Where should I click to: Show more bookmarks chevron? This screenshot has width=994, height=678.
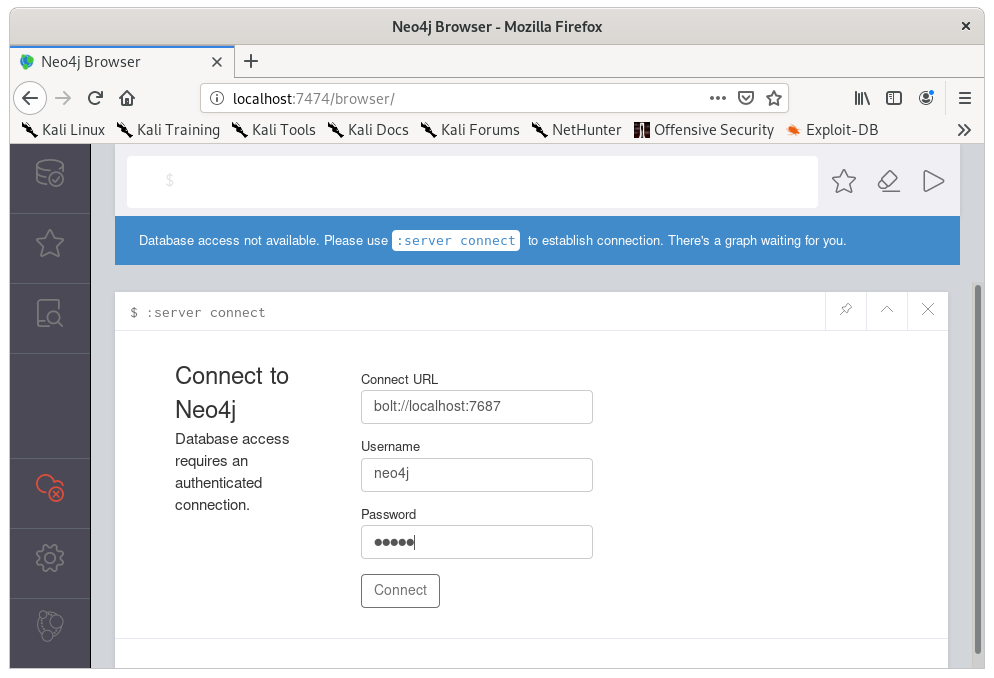pyautogui.click(x=964, y=130)
